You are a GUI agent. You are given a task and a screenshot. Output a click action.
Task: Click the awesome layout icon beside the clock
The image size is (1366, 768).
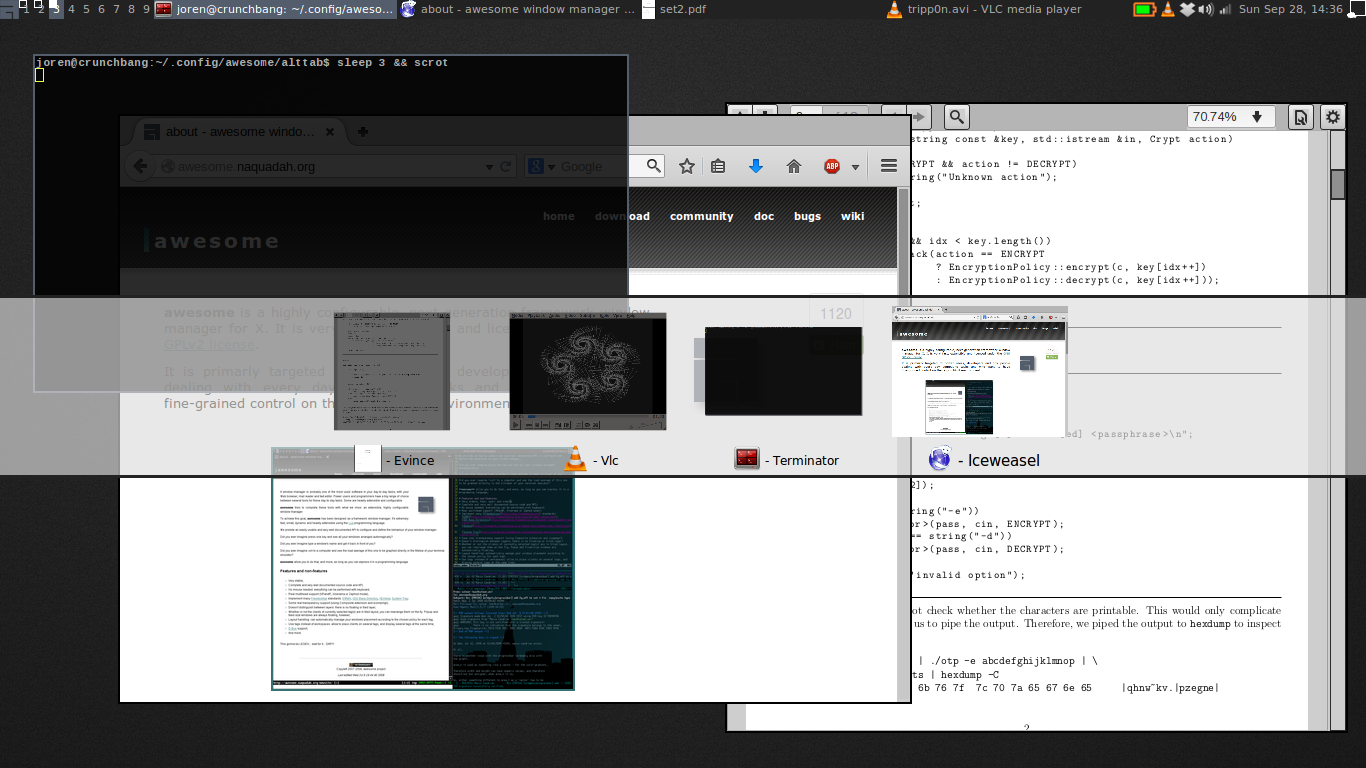1355,9
